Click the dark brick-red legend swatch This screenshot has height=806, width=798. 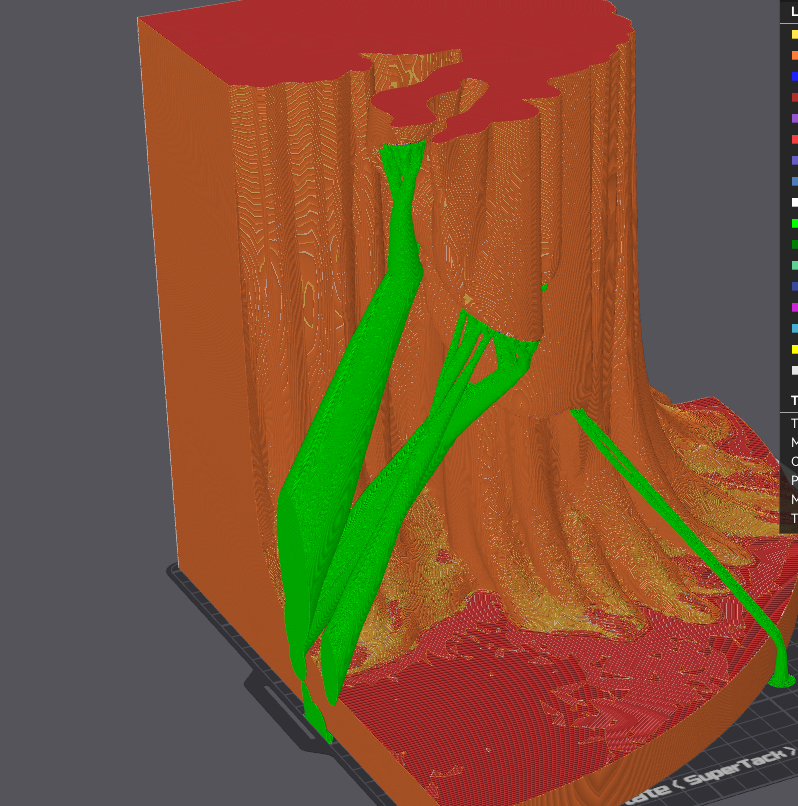coord(795,97)
